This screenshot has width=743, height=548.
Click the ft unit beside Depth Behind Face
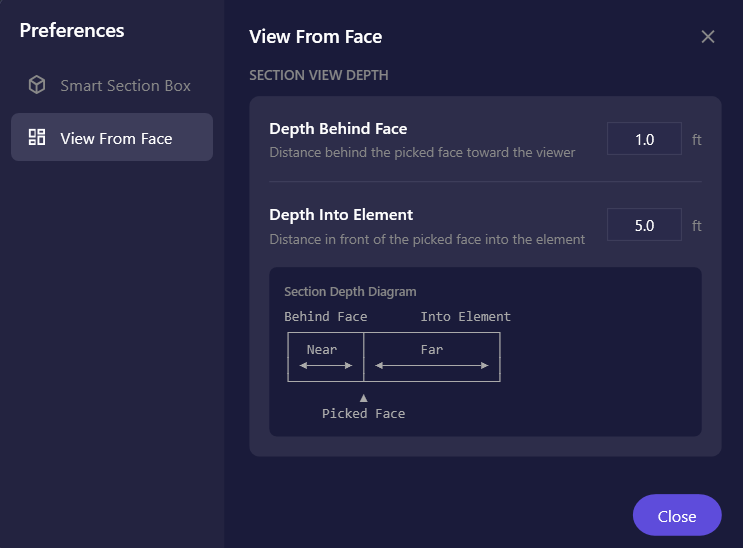point(697,139)
